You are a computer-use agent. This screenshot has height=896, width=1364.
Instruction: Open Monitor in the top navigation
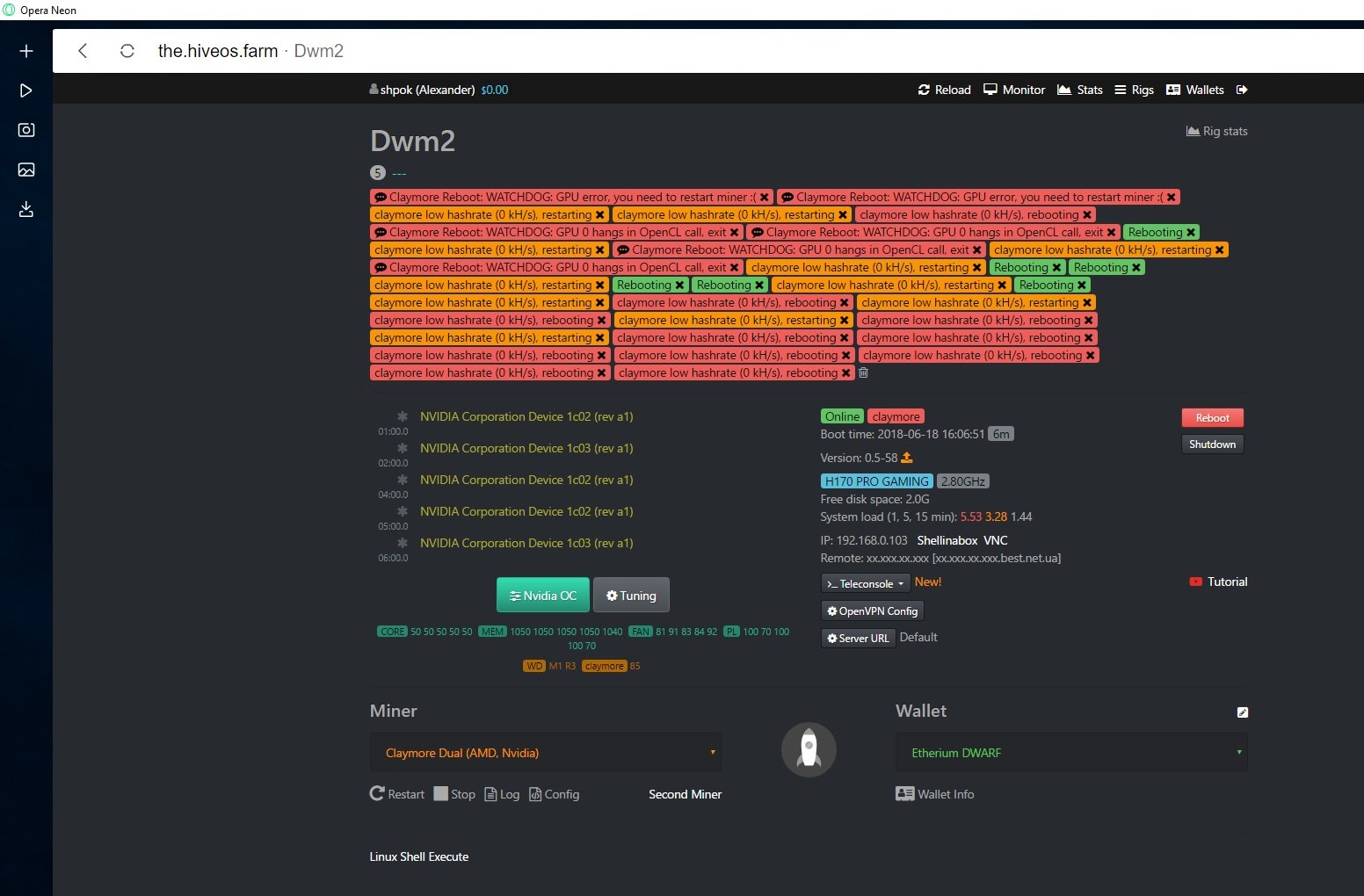[x=1014, y=90]
